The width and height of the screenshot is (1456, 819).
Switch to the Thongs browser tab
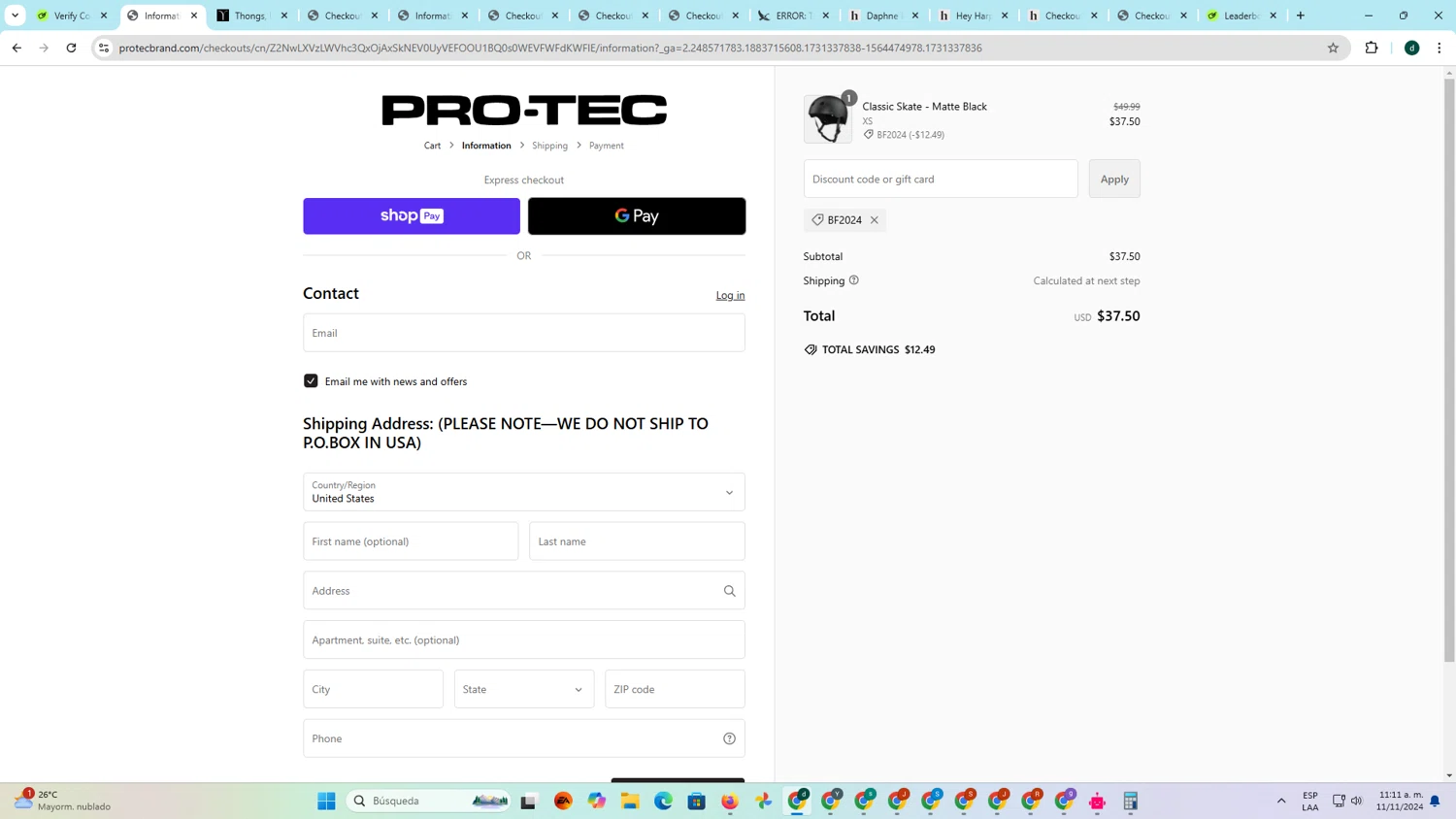point(252,16)
